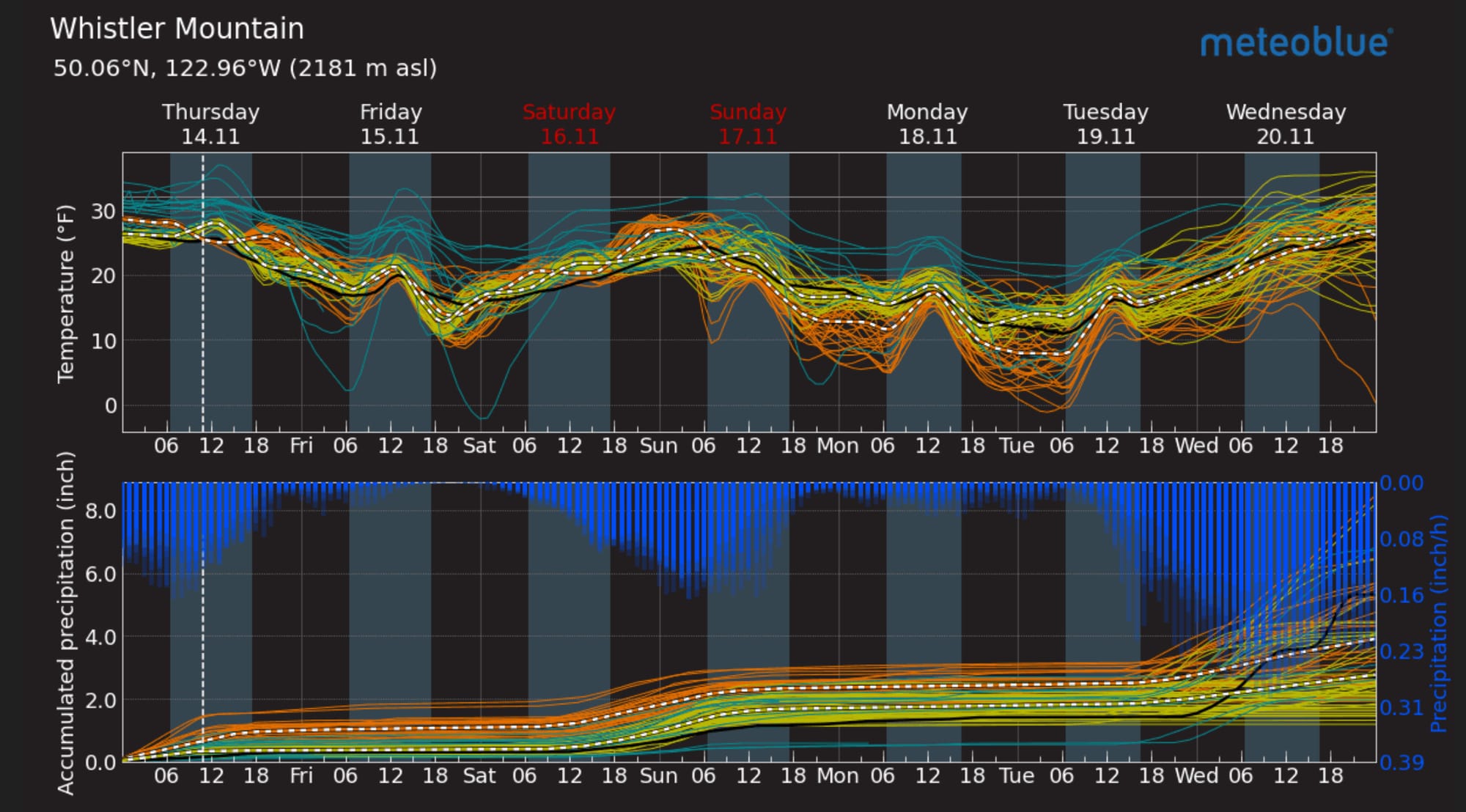Click the 0.39 value on blue precipitation axis
Screen dimensions: 1466x812
pyautogui.click(x=1401, y=763)
